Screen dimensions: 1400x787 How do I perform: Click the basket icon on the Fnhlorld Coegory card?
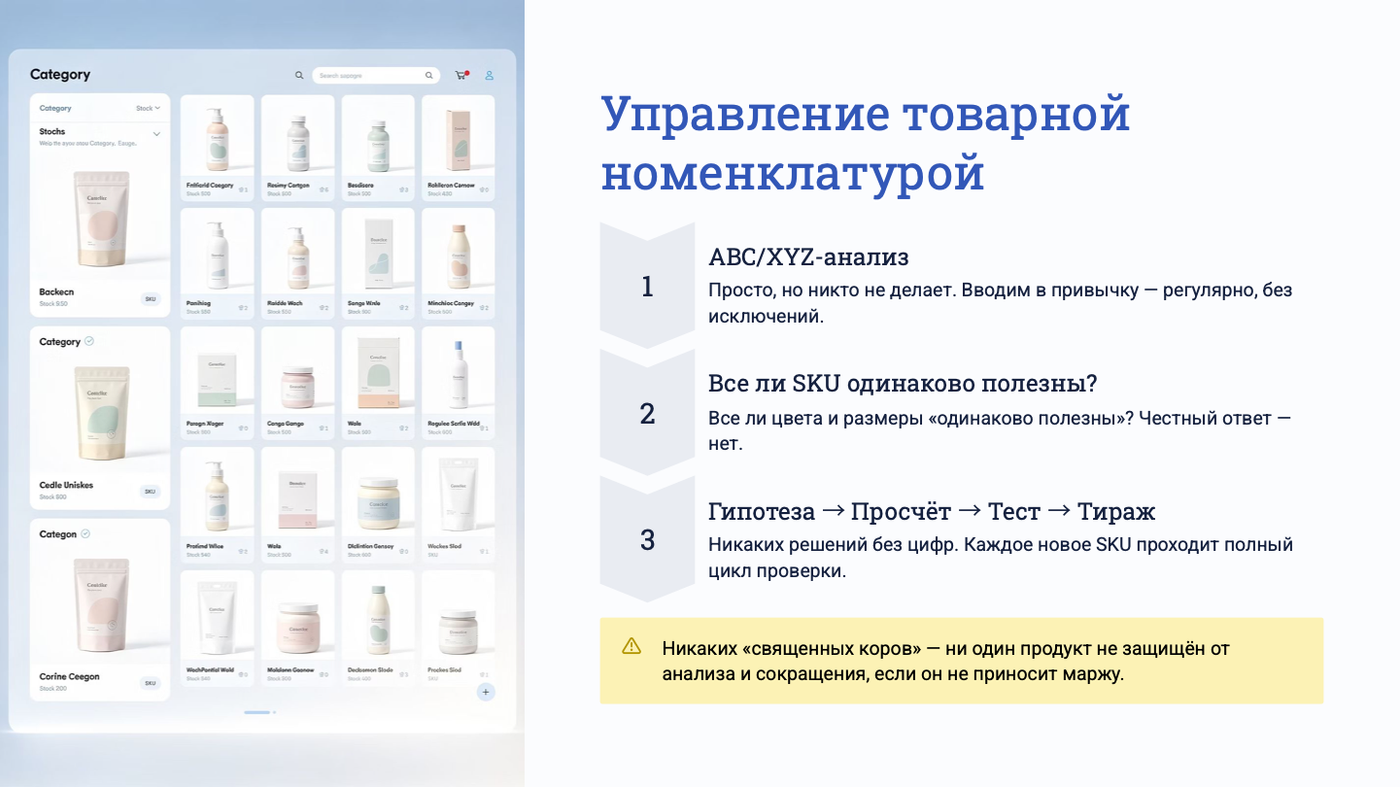241,189
